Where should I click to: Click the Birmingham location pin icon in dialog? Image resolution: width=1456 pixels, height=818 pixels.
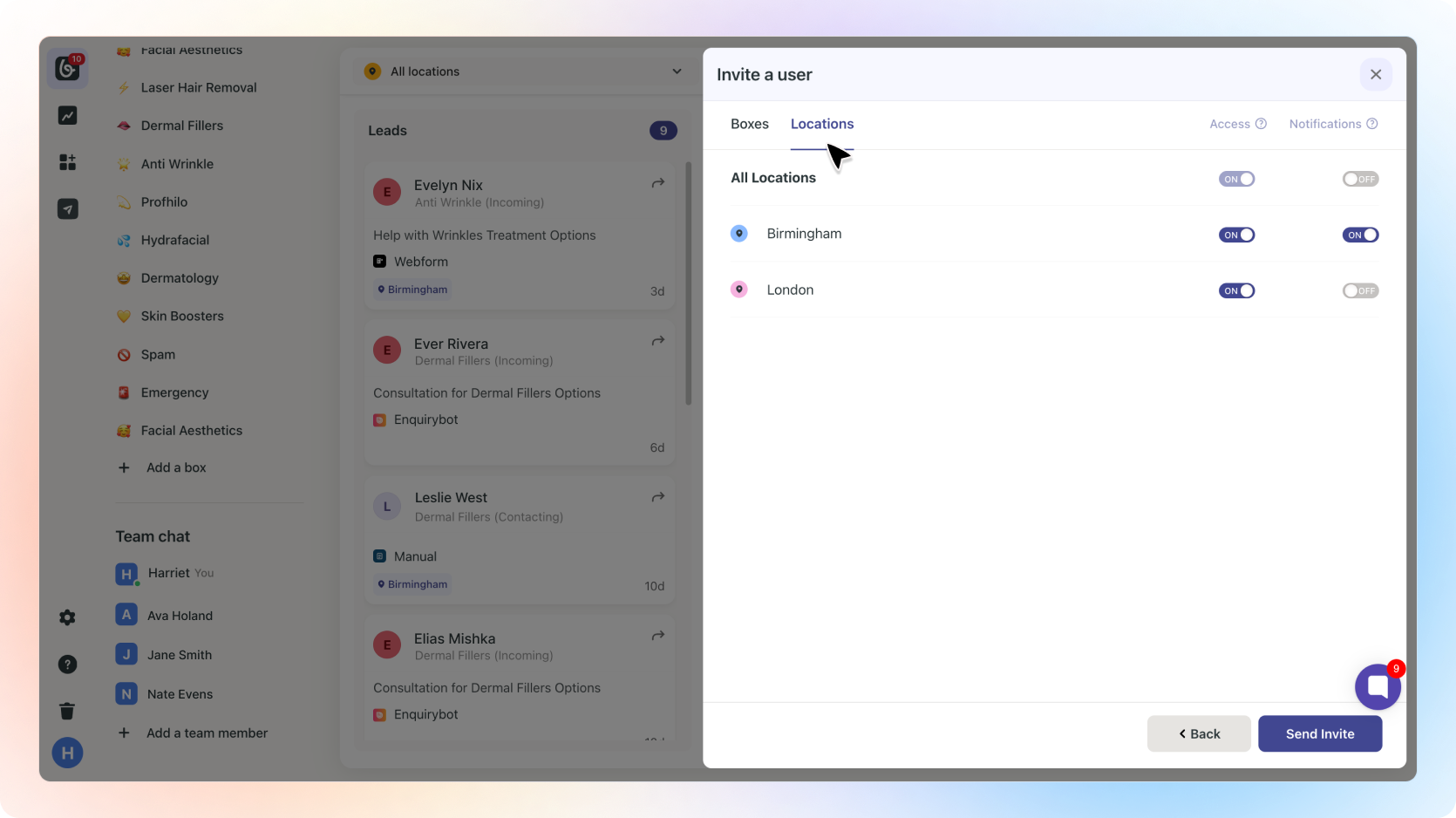(x=739, y=234)
